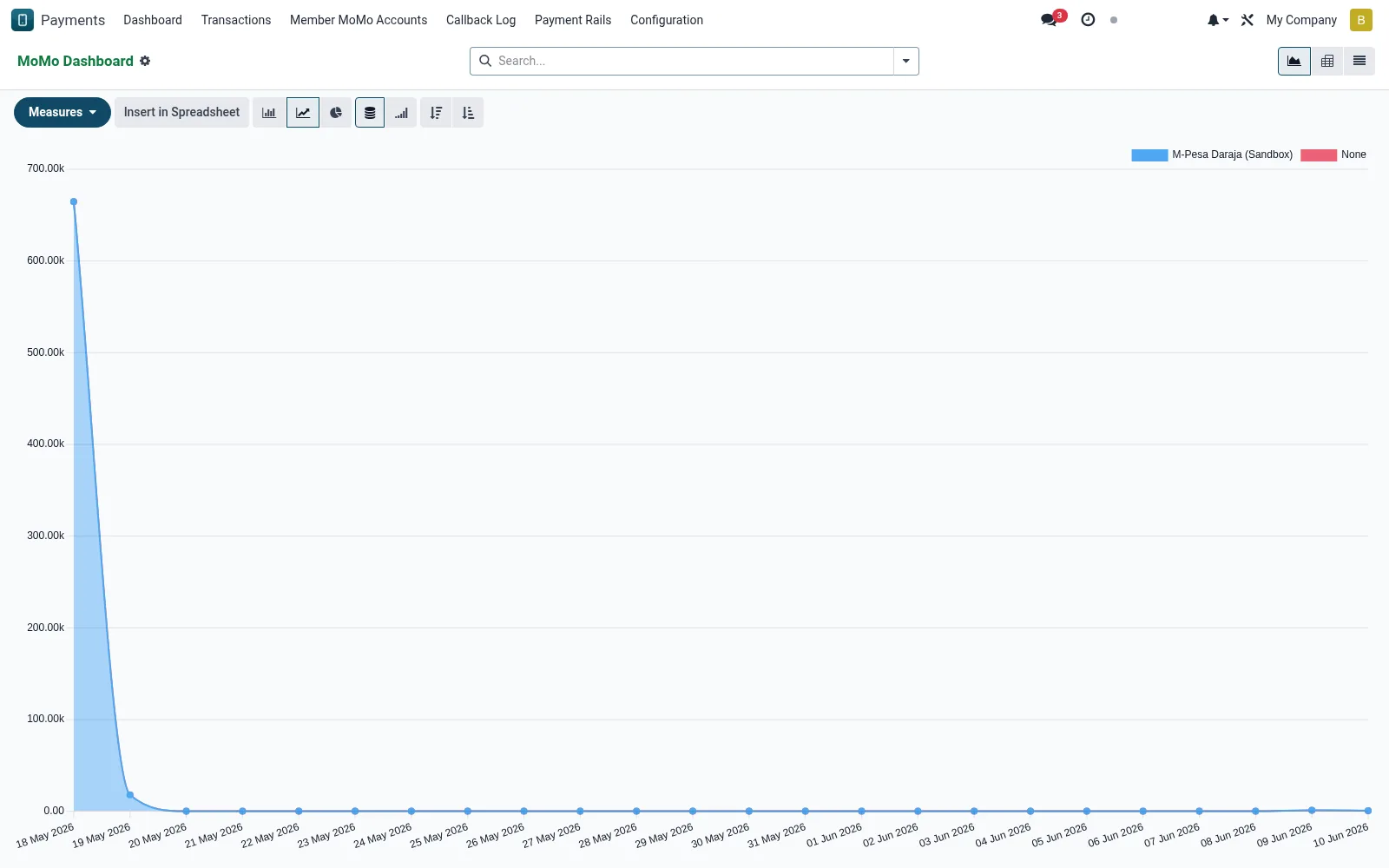Viewport: 1389px width, 868px height.
Task: Switch to list view
Action: point(1359,61)
